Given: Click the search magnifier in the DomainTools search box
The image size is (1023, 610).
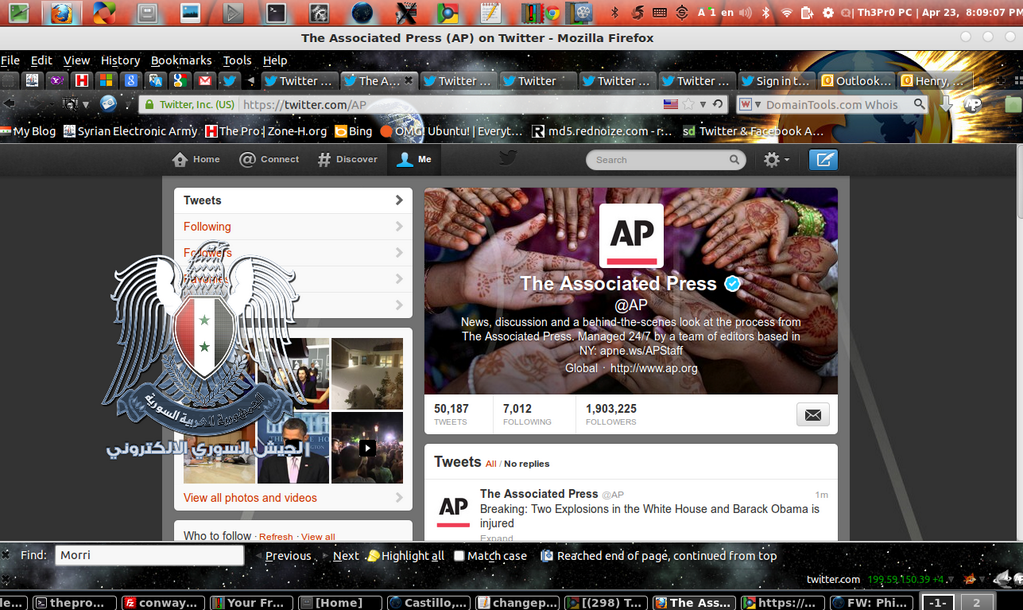Looking at the screenshot, I should (919, 104).
